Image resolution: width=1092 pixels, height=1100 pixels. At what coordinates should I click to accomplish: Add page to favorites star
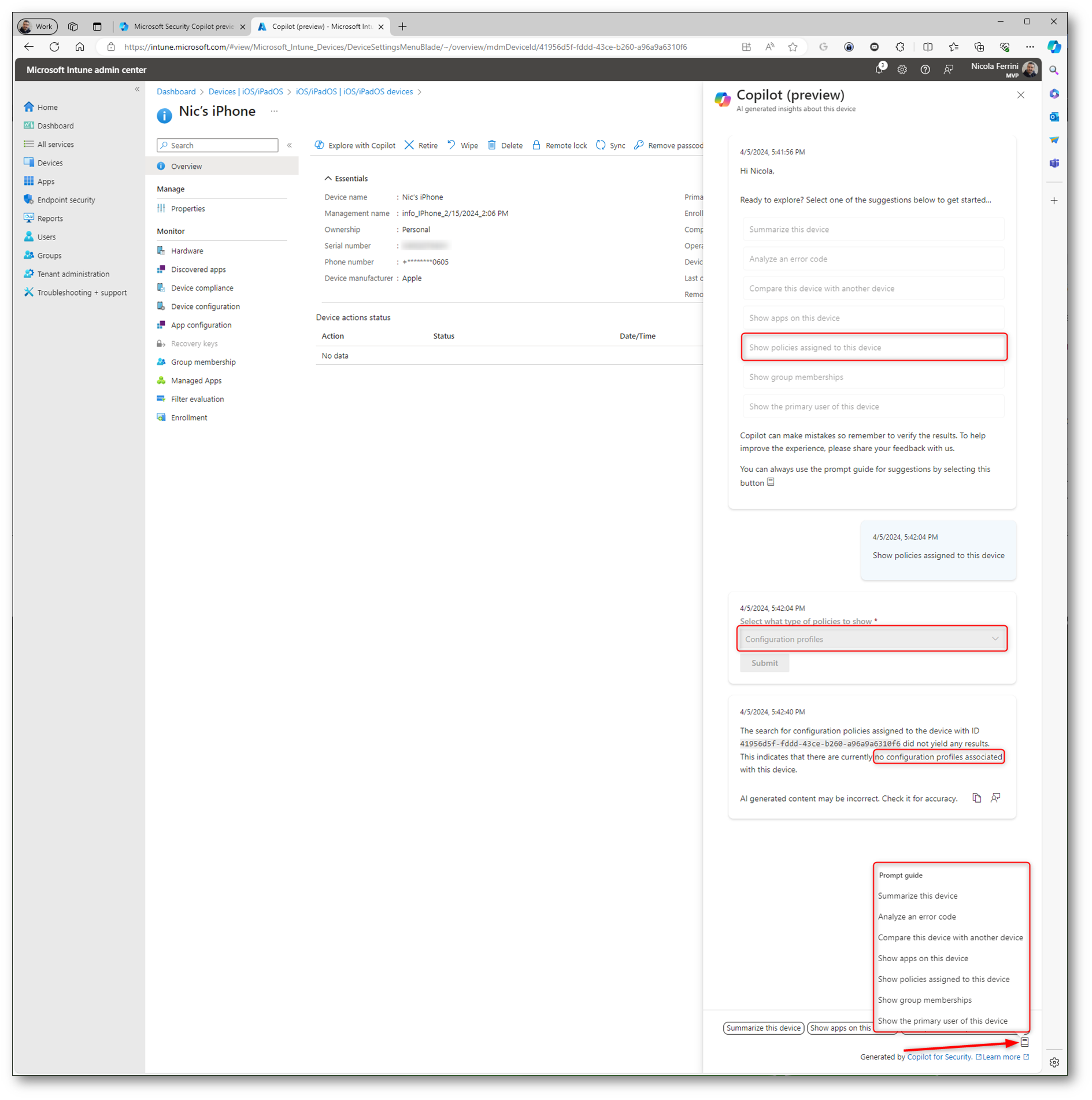[x=793, y=47]
